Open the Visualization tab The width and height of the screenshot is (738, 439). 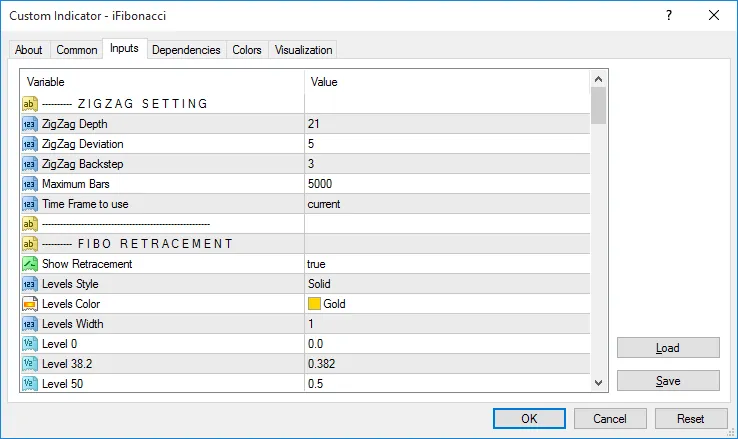click(304, 50)
